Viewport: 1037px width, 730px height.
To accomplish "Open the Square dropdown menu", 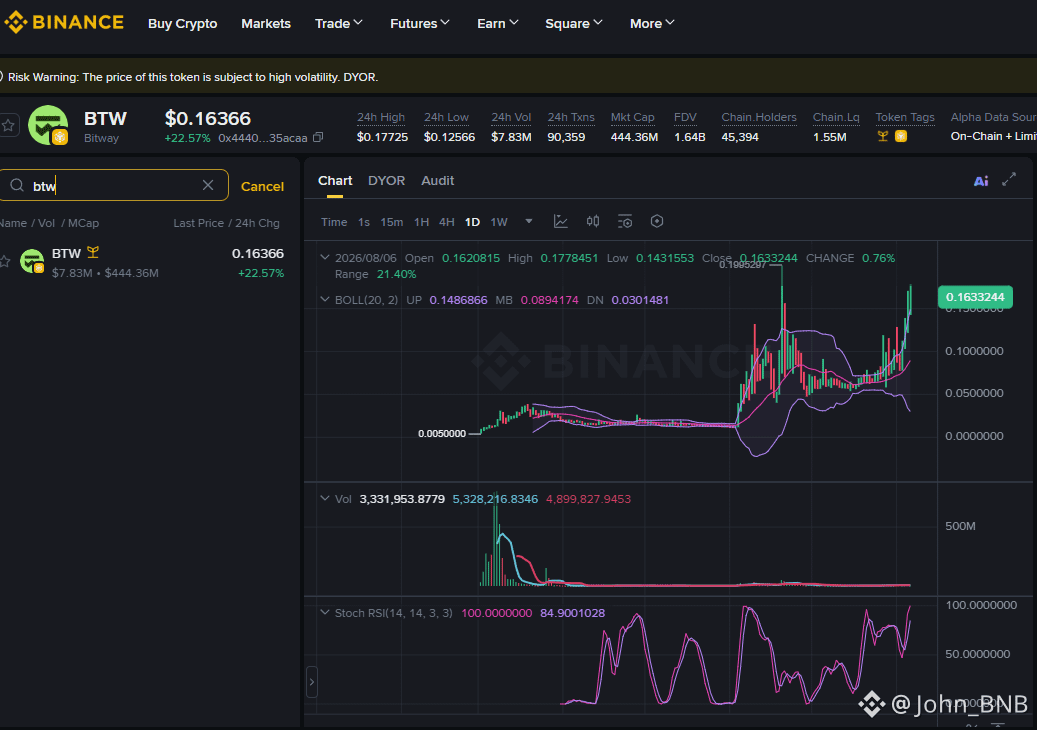I will [x=574, y=23].
